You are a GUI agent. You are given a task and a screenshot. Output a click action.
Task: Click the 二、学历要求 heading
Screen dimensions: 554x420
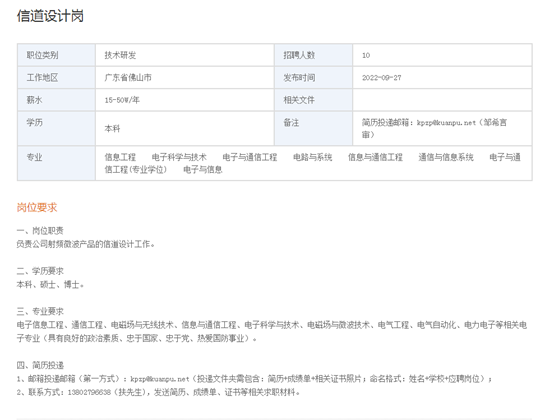[40, 271]
